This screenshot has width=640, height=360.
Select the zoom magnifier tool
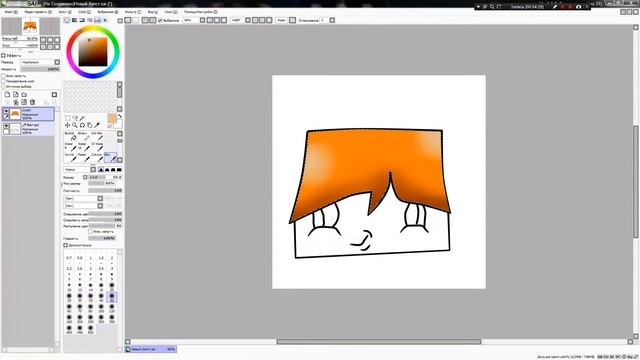(x=75, y=125)
